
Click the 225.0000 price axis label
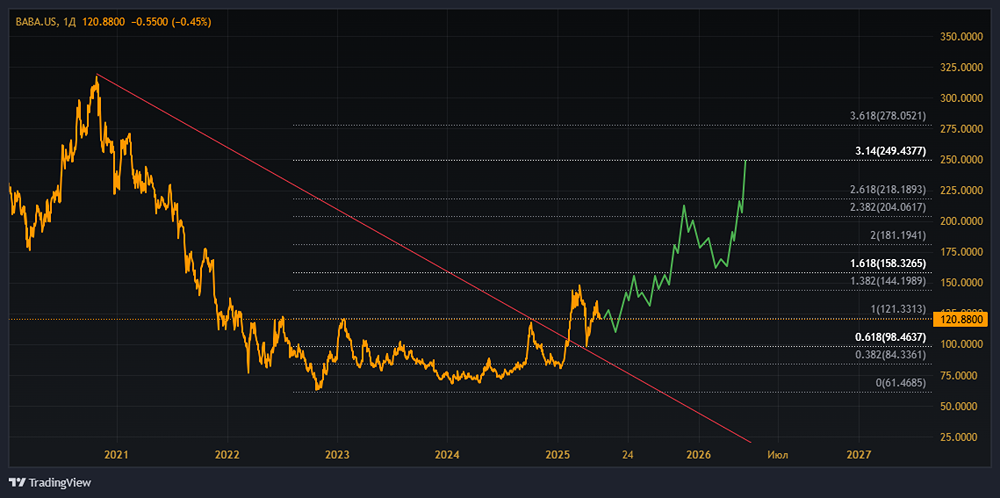pyautogui.click(x=963, y=190)
